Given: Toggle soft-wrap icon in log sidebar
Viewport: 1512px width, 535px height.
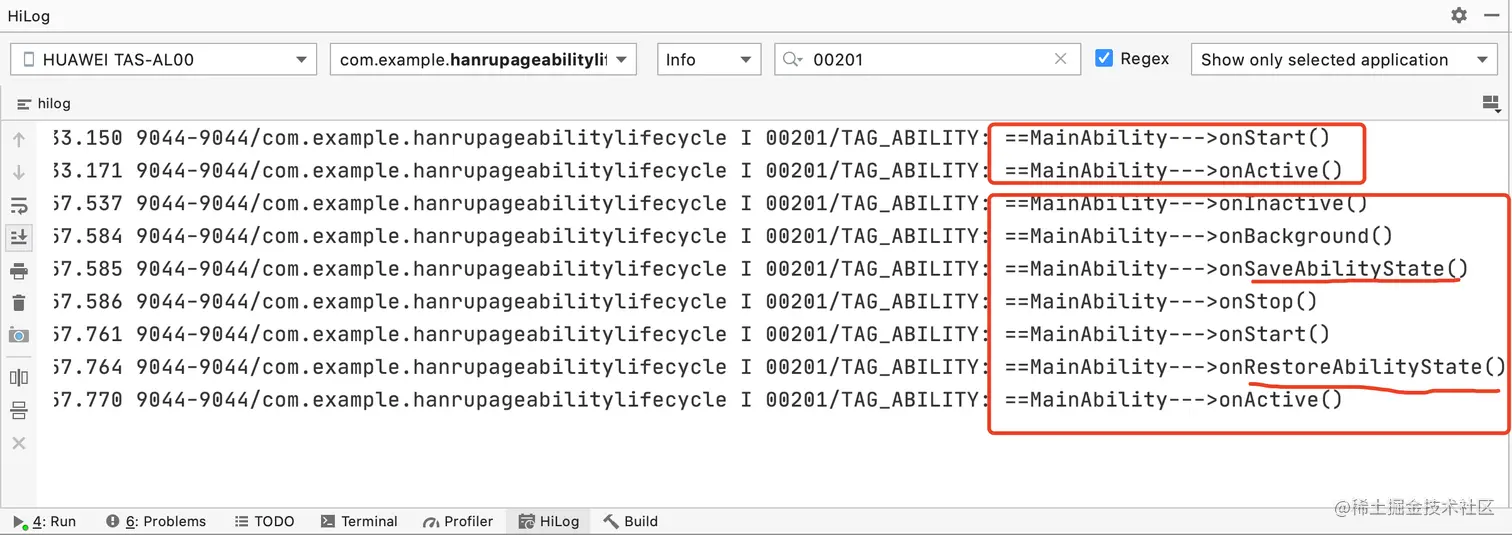Looking at the screenshot, I should [x=18, y=206].
